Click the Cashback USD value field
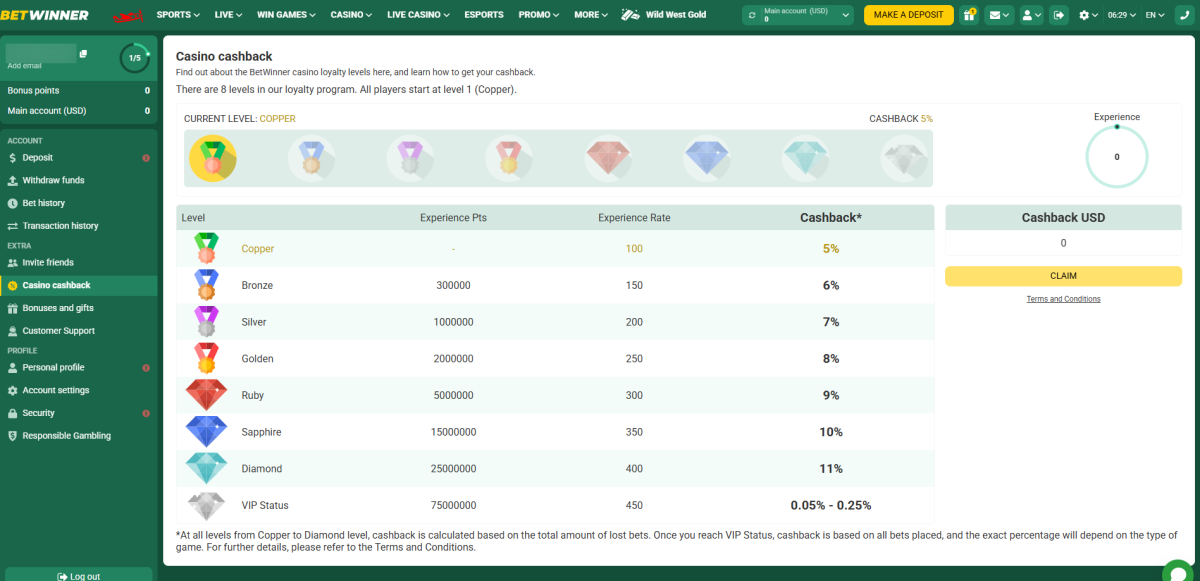Viewport: 1200px width, 581px height. [1063, 243]
